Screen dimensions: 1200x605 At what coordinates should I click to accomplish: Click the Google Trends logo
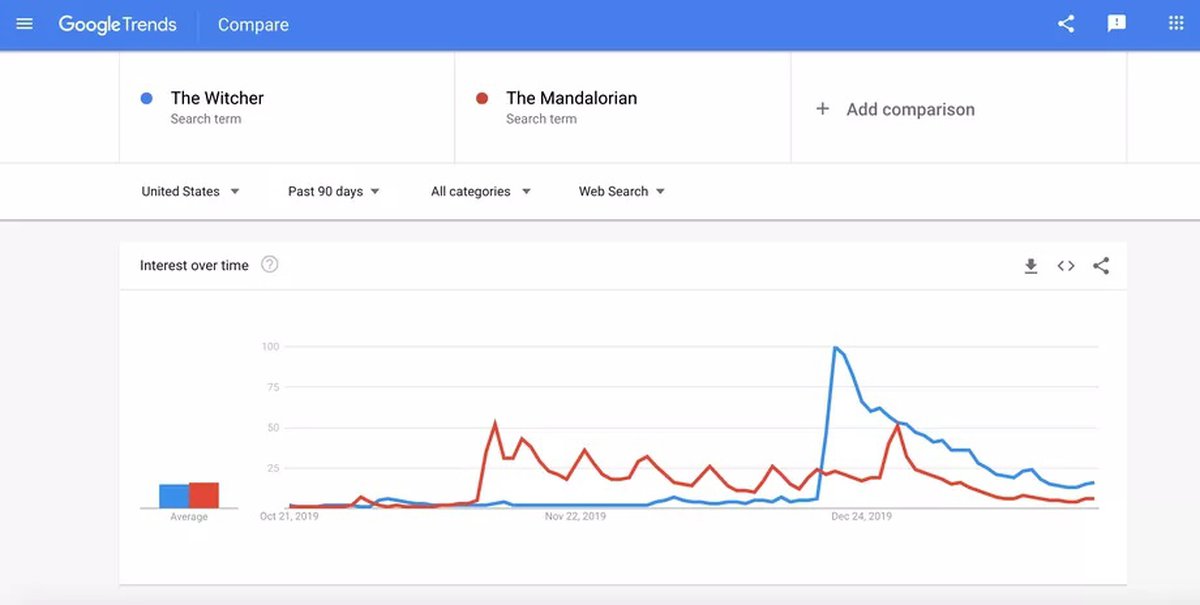coord(117,25)
